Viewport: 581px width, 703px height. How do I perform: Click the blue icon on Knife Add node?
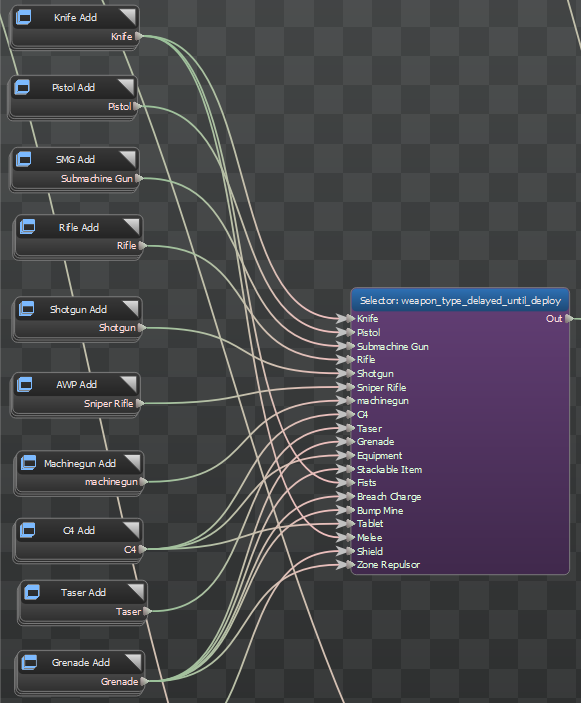23,17
